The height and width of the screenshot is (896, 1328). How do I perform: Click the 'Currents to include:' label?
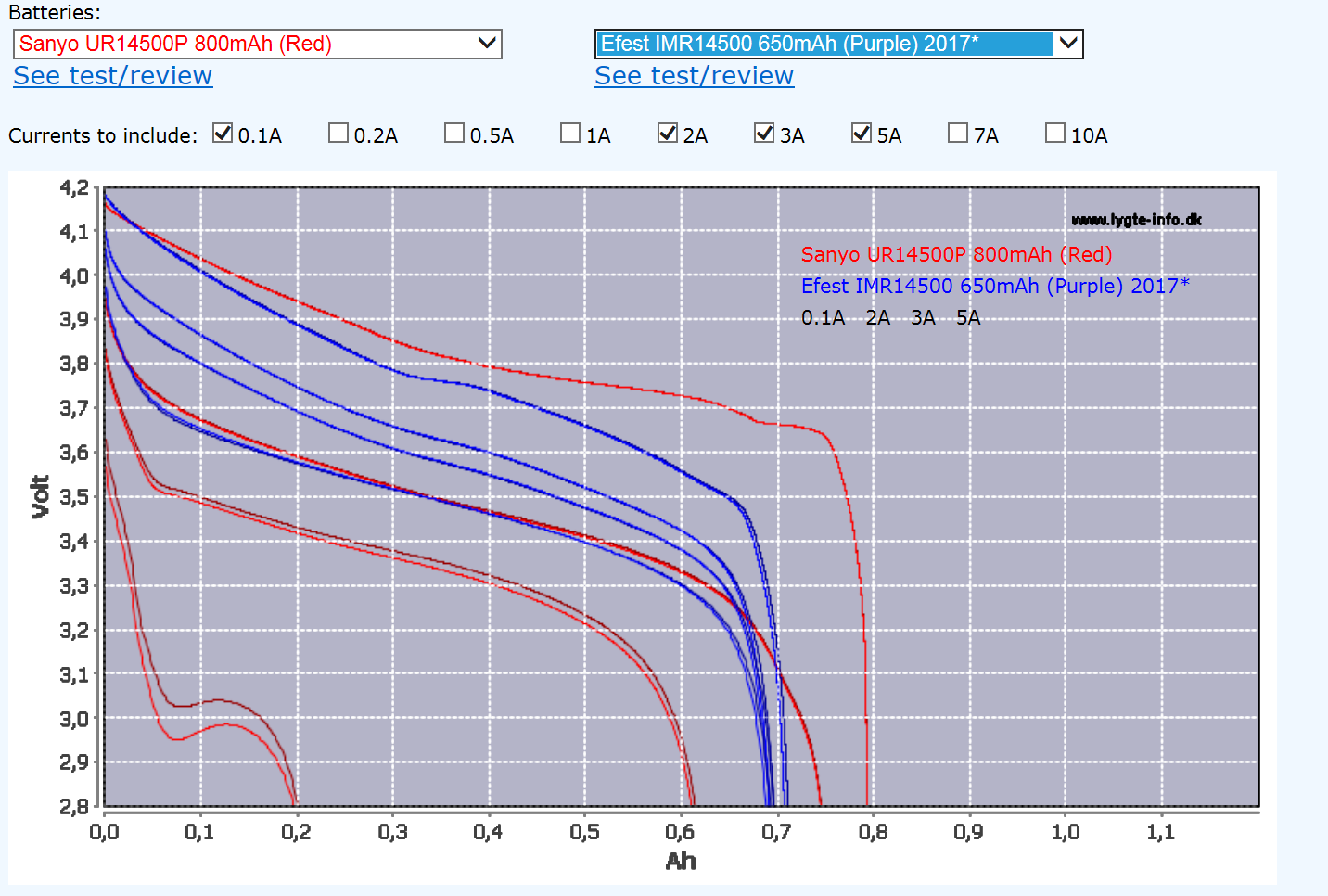103,136
